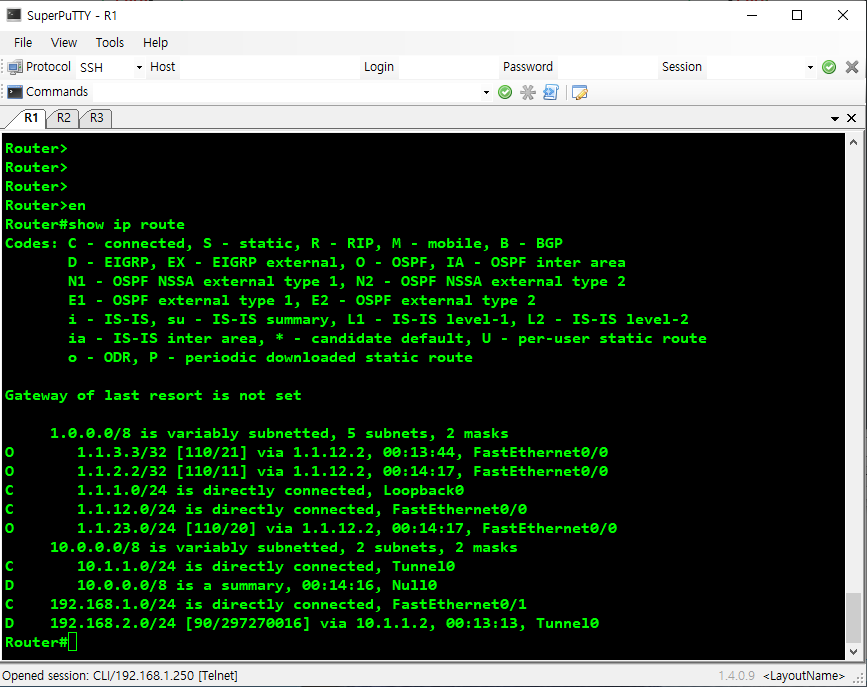Image resolution: width=867 pixels, height=687 pixels.
Task: Click the 1.1.2.2/32 OSPF route line
Action: [306, 471]
